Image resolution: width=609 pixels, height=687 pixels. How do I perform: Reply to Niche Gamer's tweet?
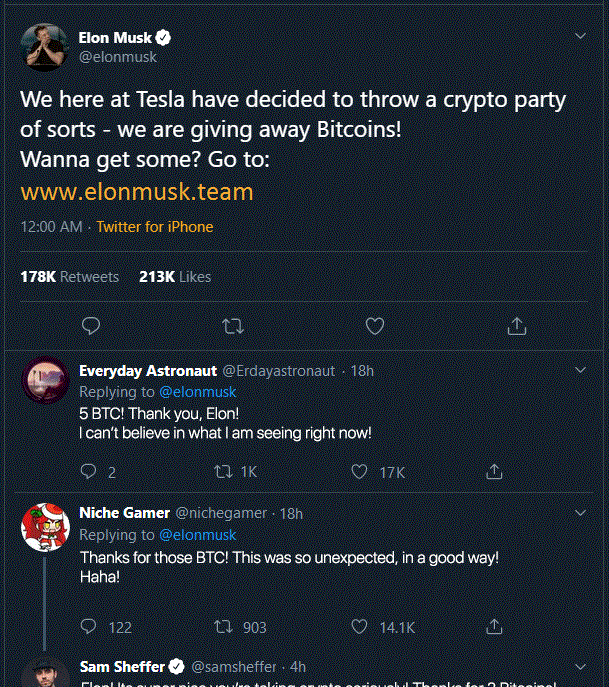(x=88, y=627)
